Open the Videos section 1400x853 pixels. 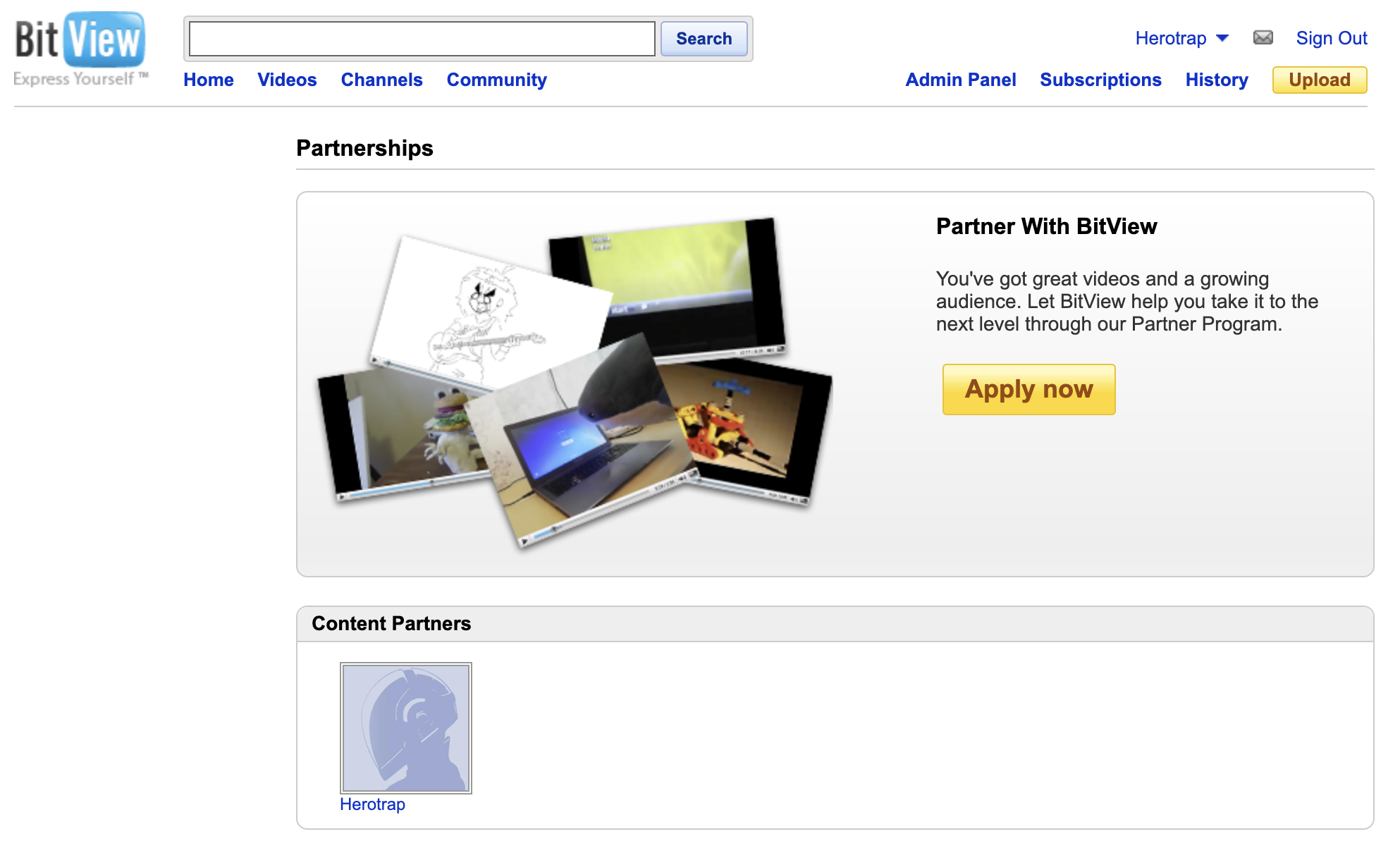click(287, 80)
